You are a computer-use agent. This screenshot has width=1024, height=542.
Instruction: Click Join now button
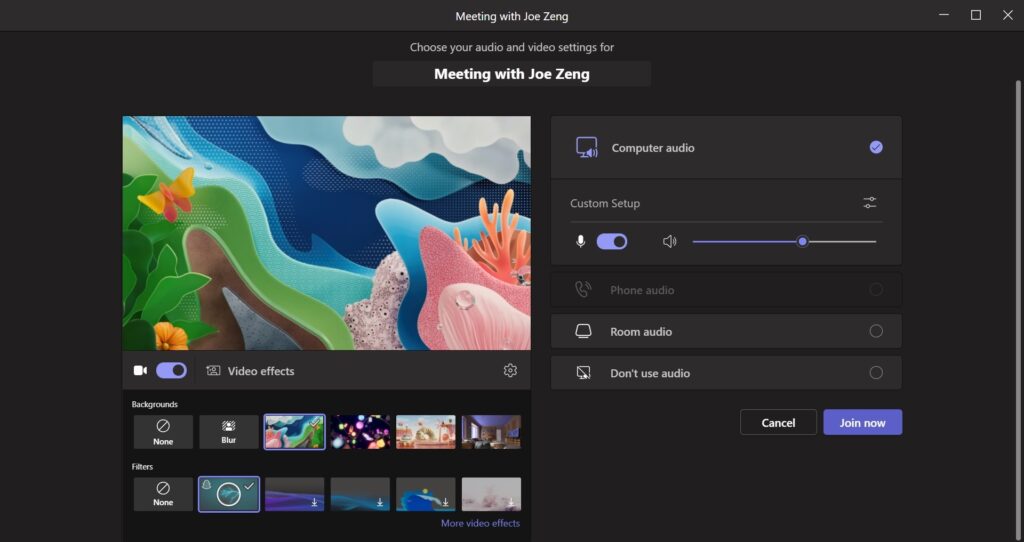862,422
